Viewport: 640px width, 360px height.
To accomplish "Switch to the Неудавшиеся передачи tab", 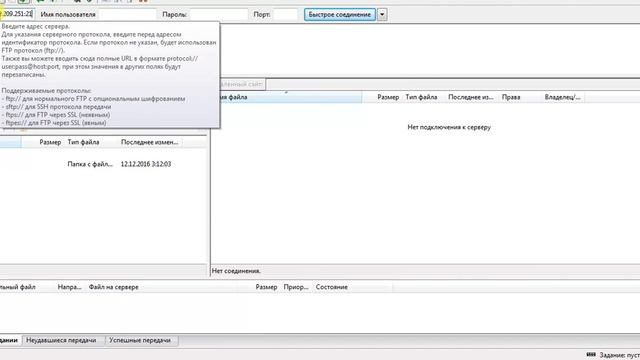I will [x=61, y=340].
